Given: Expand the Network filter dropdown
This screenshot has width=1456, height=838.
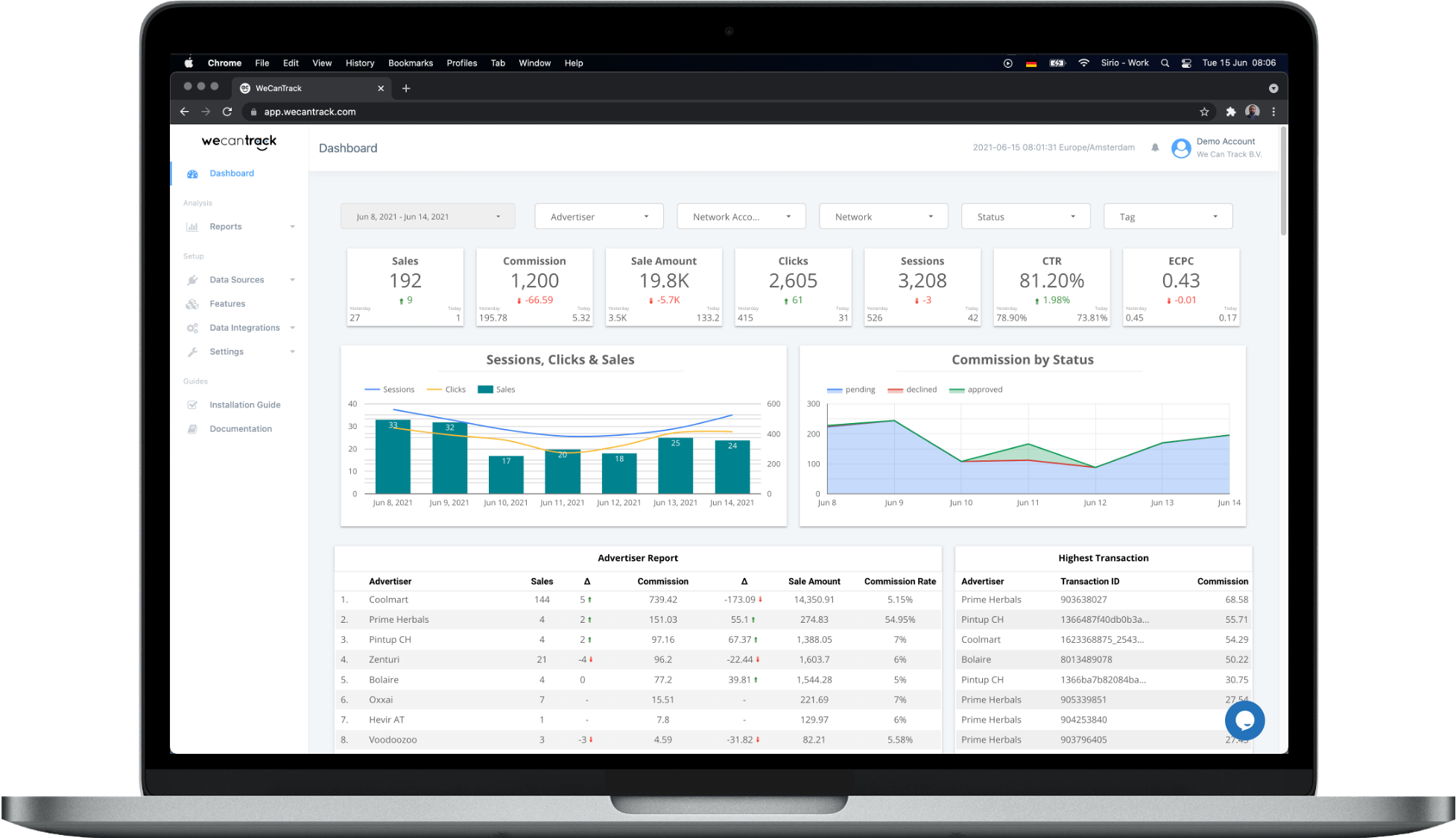Looking at the screenshot, I should point(883,216).
